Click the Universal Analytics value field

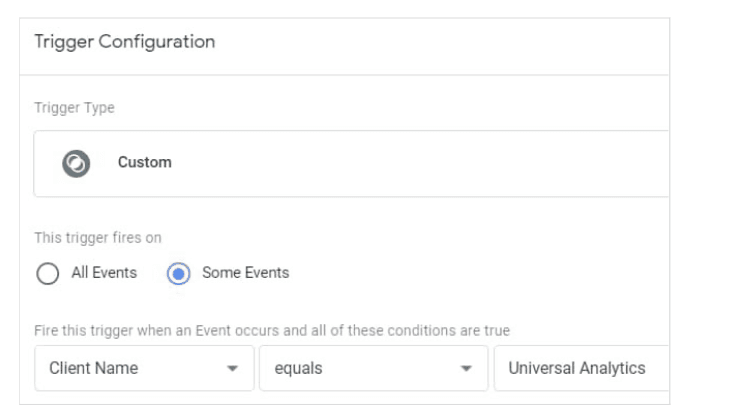(581, 368)
